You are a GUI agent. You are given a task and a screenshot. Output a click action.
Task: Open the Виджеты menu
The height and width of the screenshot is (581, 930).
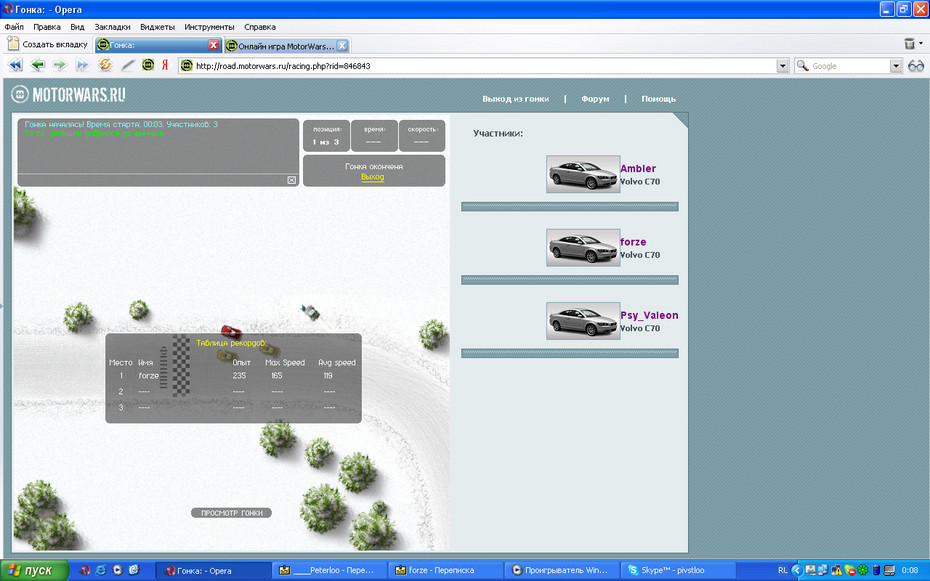[x=158, y=27]
